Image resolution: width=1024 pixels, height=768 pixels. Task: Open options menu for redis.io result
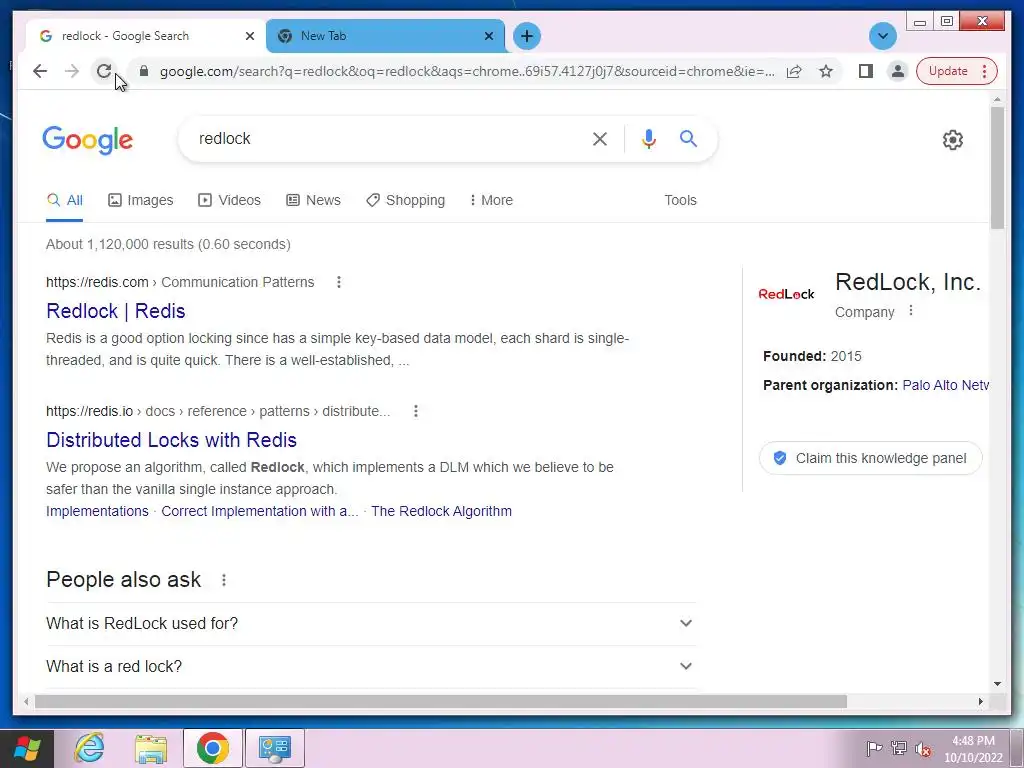pyautogui.click(x=415, y=411)
